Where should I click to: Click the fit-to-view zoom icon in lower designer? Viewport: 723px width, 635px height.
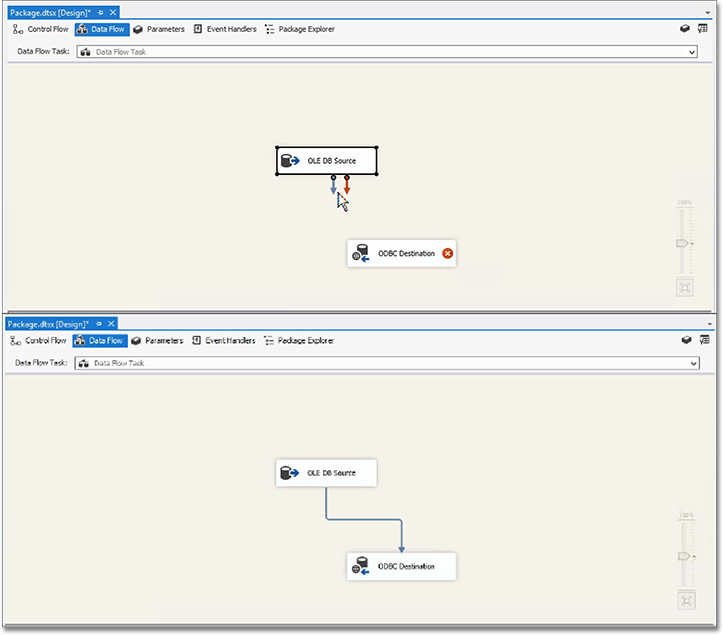(685, 601)
